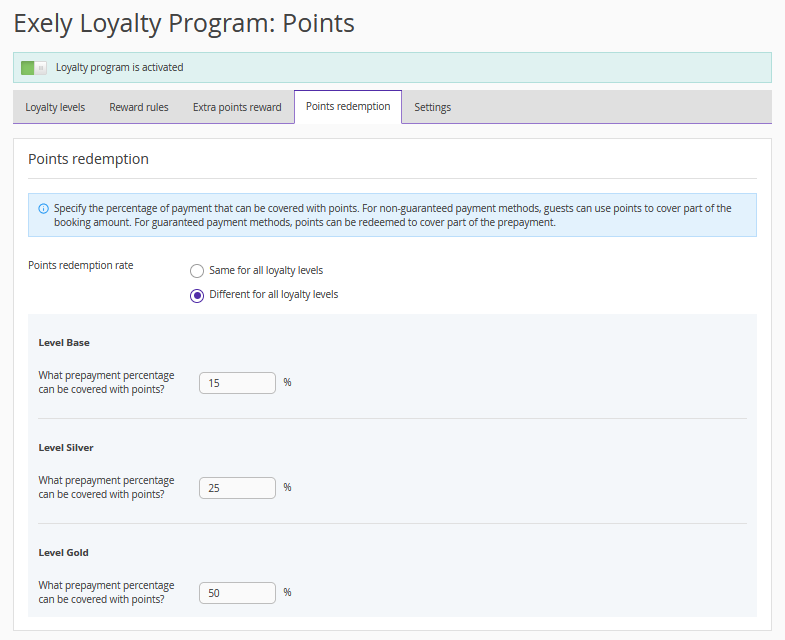
Task: Select 'Same for all loyalty levels' radio
Action: click(197, 271)
